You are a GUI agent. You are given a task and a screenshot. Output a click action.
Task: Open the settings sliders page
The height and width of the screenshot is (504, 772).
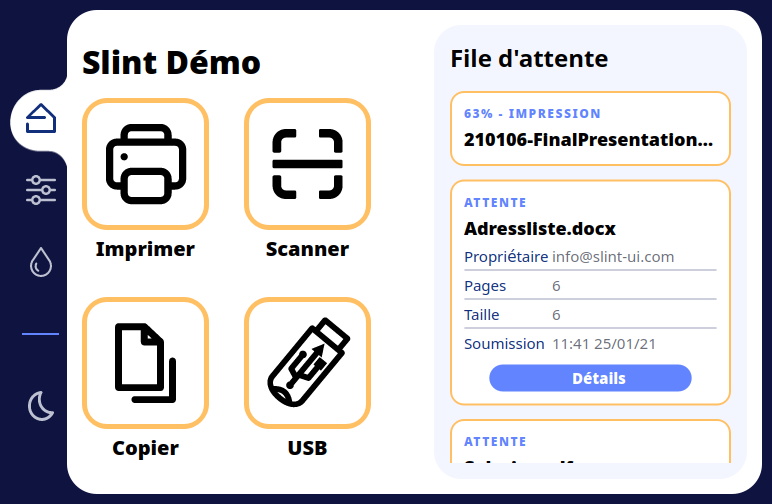click(x=41, y=190)
